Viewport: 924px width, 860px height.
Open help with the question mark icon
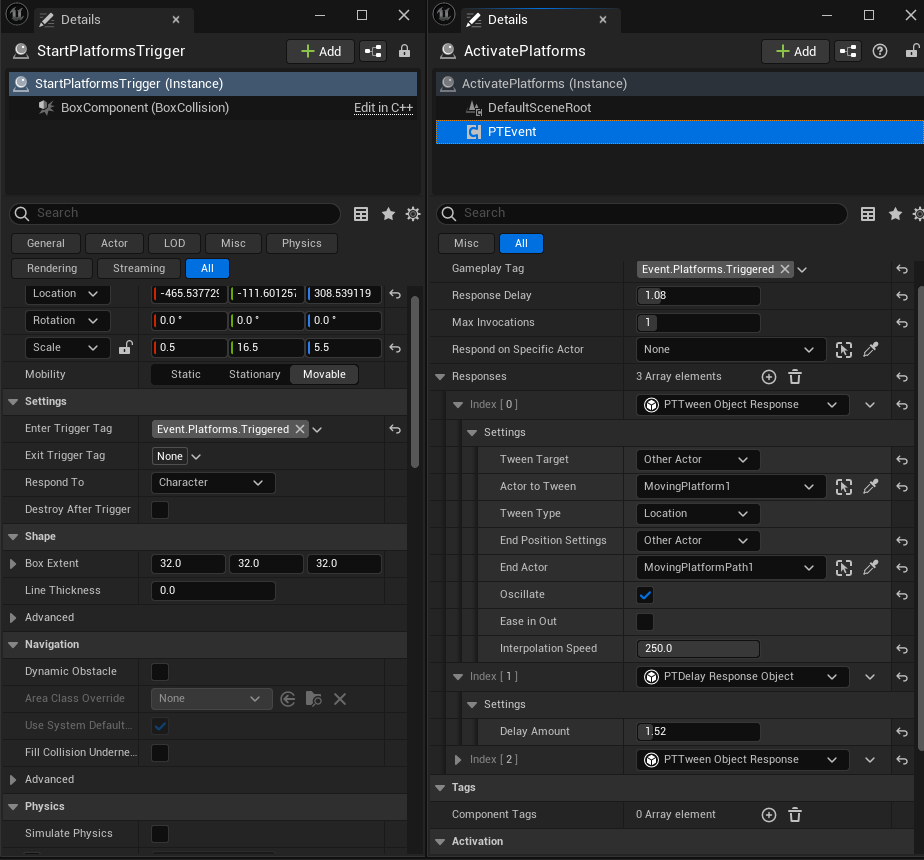pos(878,51)
